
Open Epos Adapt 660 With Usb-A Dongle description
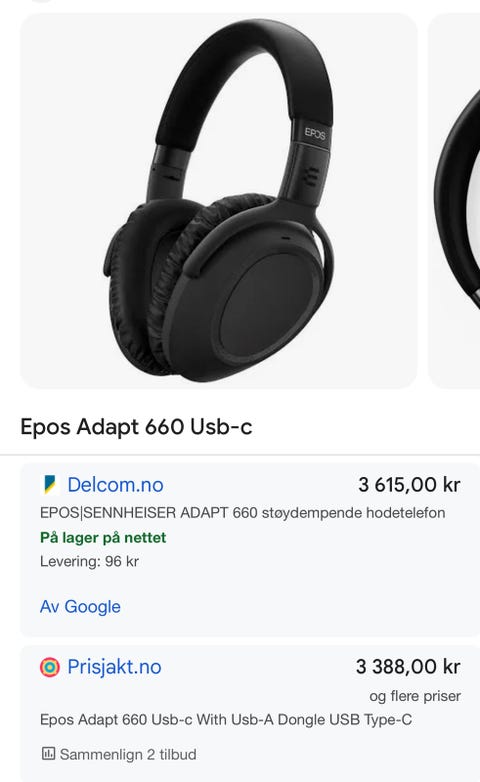pos(226,720)
